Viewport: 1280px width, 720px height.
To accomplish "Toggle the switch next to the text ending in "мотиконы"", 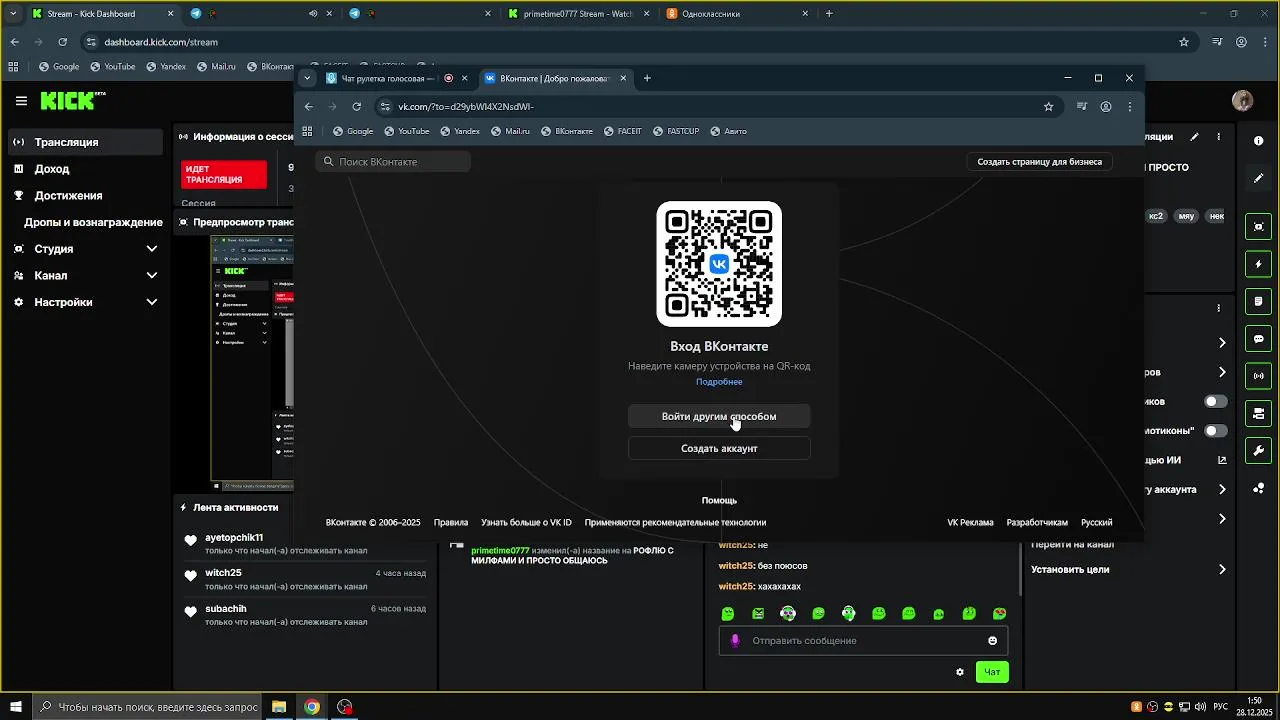I will (1215, 431).
